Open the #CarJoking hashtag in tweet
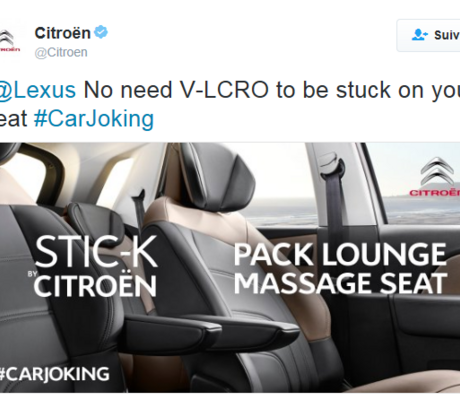The image size is (460, 400). coord(94,119)
